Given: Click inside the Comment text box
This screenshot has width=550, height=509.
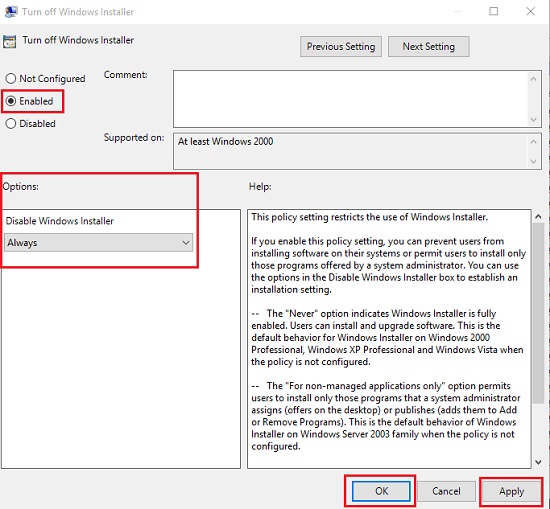Looking at the screenshot, I should 351,99.
